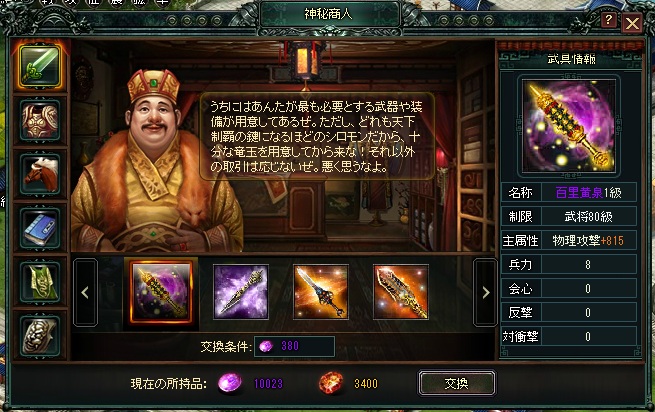Click the 百里黄泉 weapon preview image
Viewport: 655px width, 412px height.
pyautogui.click(x=569, y=125)
